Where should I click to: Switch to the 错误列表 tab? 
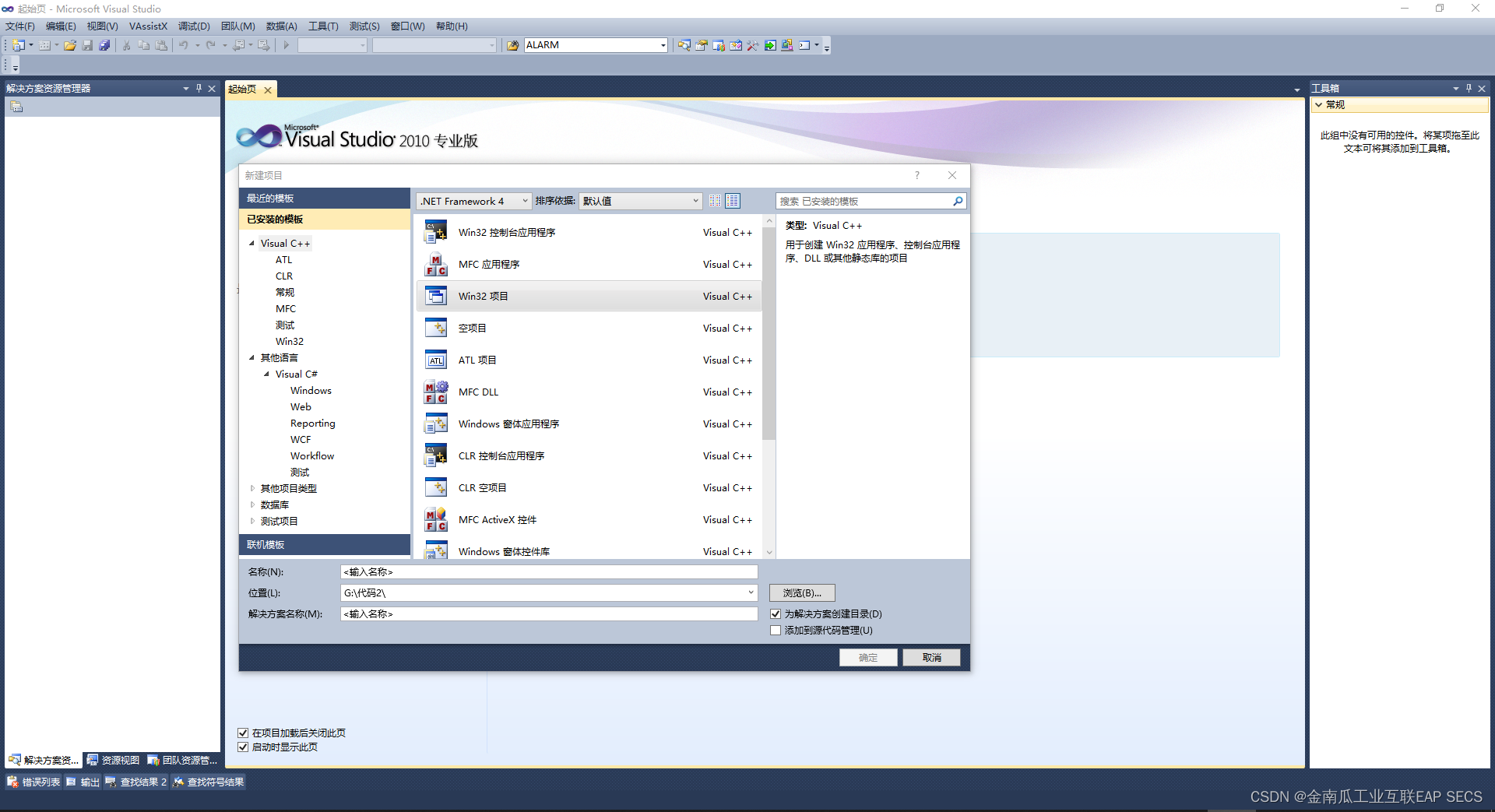[x=33, y=782]
